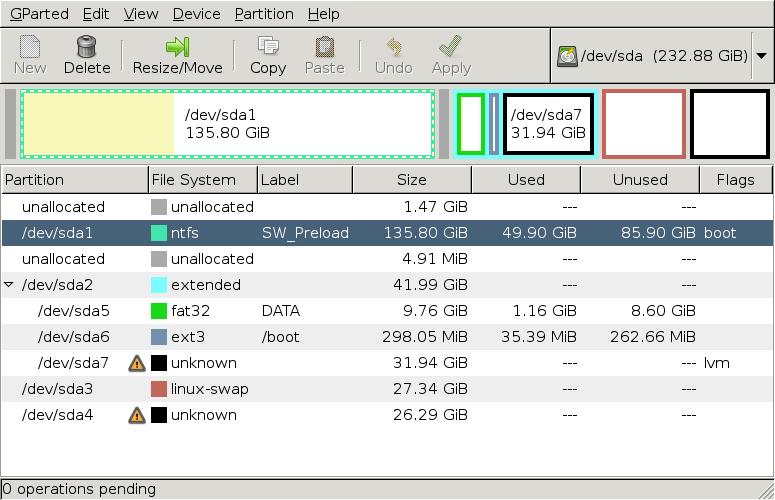Select the /dev/sda5 partition row
The width and height of the screenshot is (775, 500).
pyautogui.click(x=387, y=311)
